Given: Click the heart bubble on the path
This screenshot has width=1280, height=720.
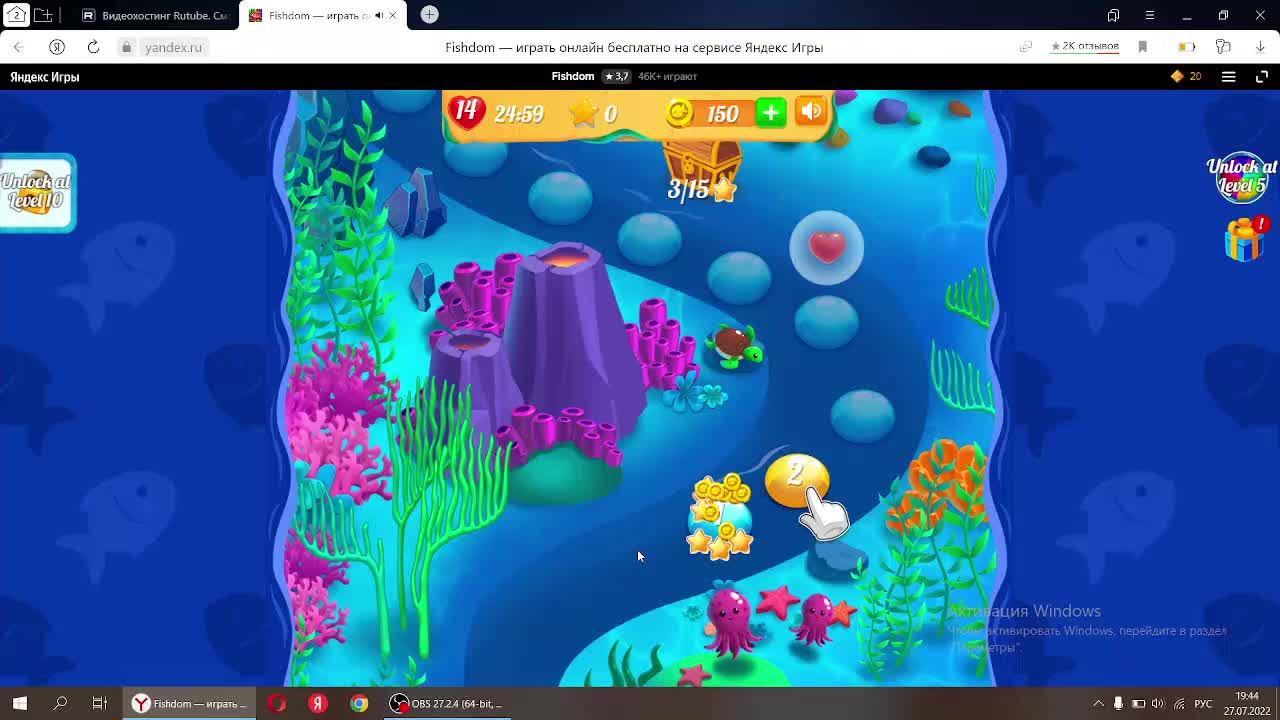Looking at the screenshot, I should pos(826,247).
